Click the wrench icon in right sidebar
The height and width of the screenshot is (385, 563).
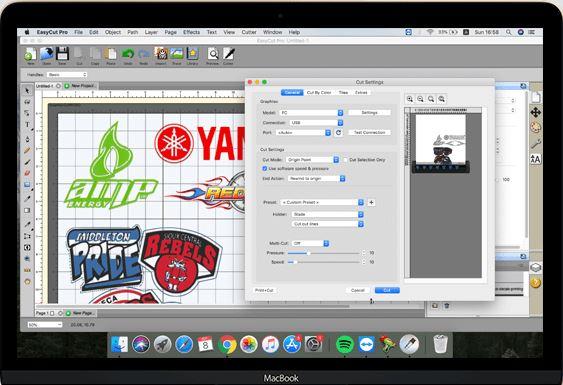pyautogui.click(x=535, y=144)
